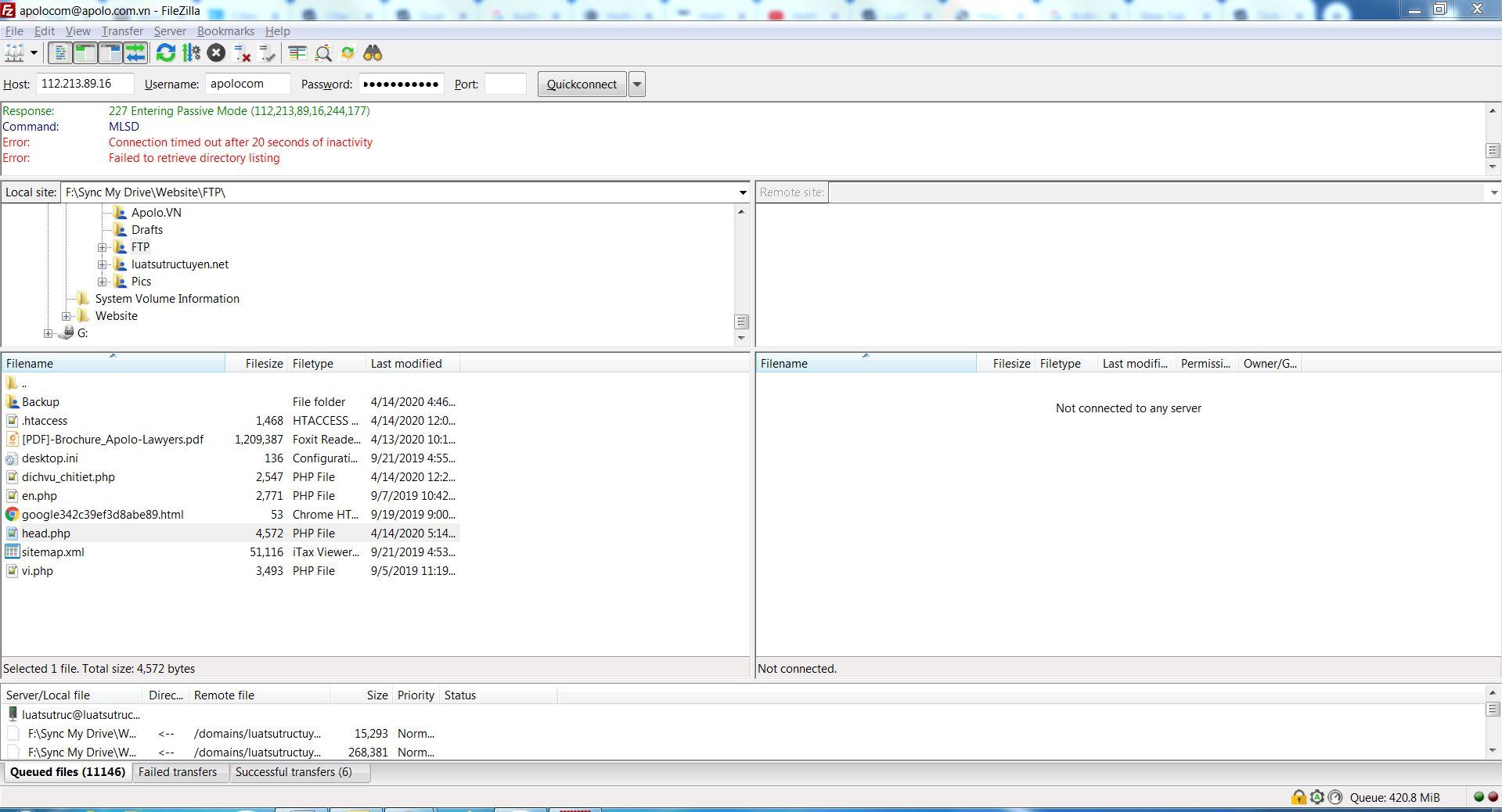Open the Site Manager dropdown arrow

pyautogui.click(x=34, y=53)
